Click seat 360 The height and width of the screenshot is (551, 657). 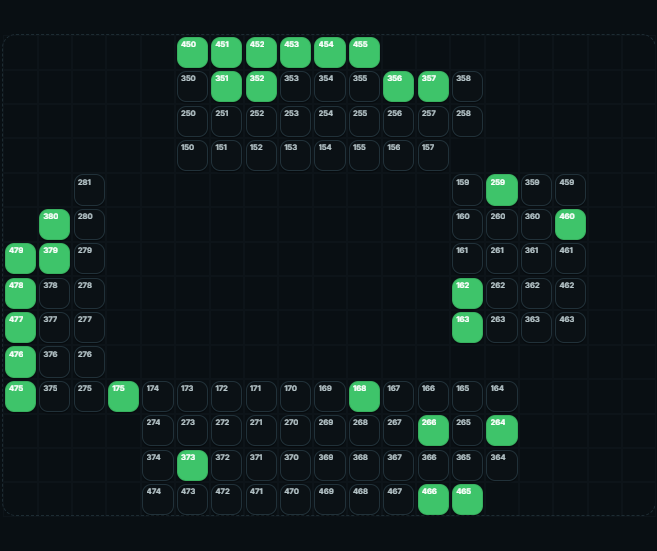pos(536,224)
